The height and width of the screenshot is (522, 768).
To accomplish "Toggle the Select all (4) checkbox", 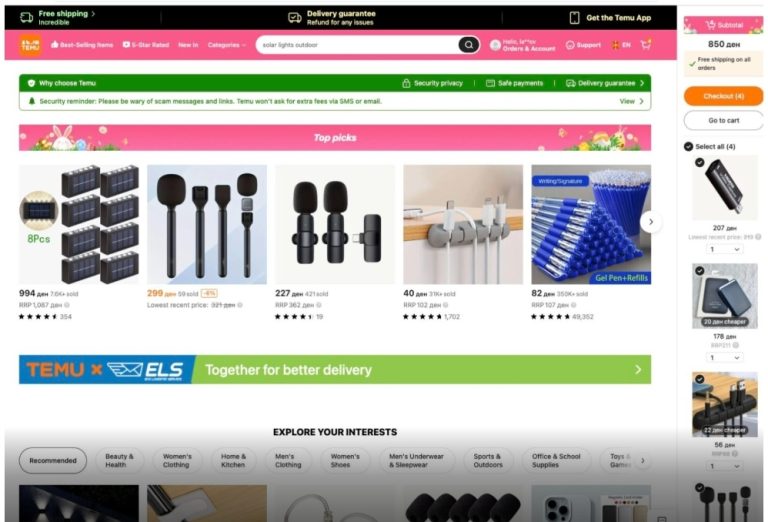I will (x=688, y=146).
